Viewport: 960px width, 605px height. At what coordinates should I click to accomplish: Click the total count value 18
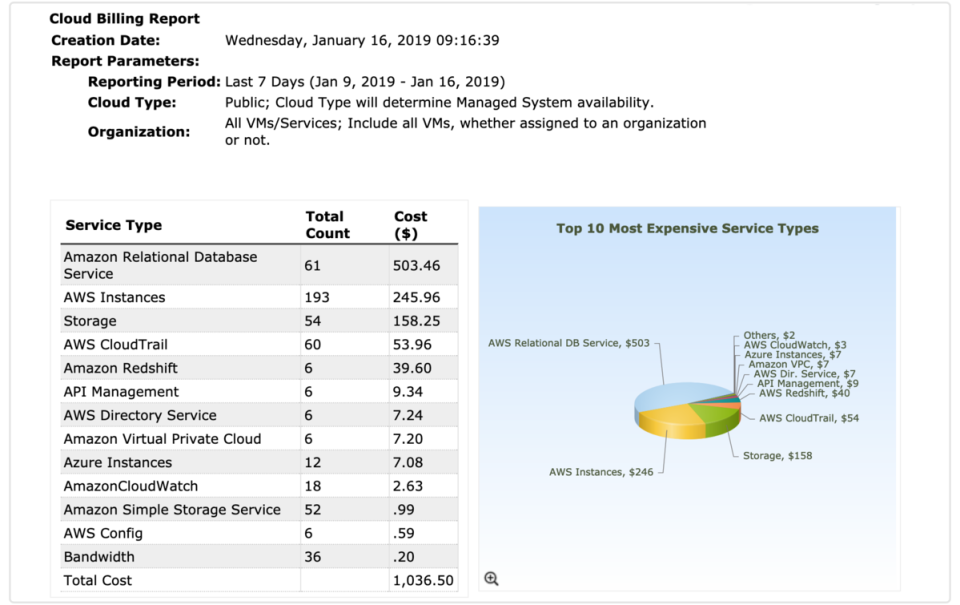tap(312, 486)
